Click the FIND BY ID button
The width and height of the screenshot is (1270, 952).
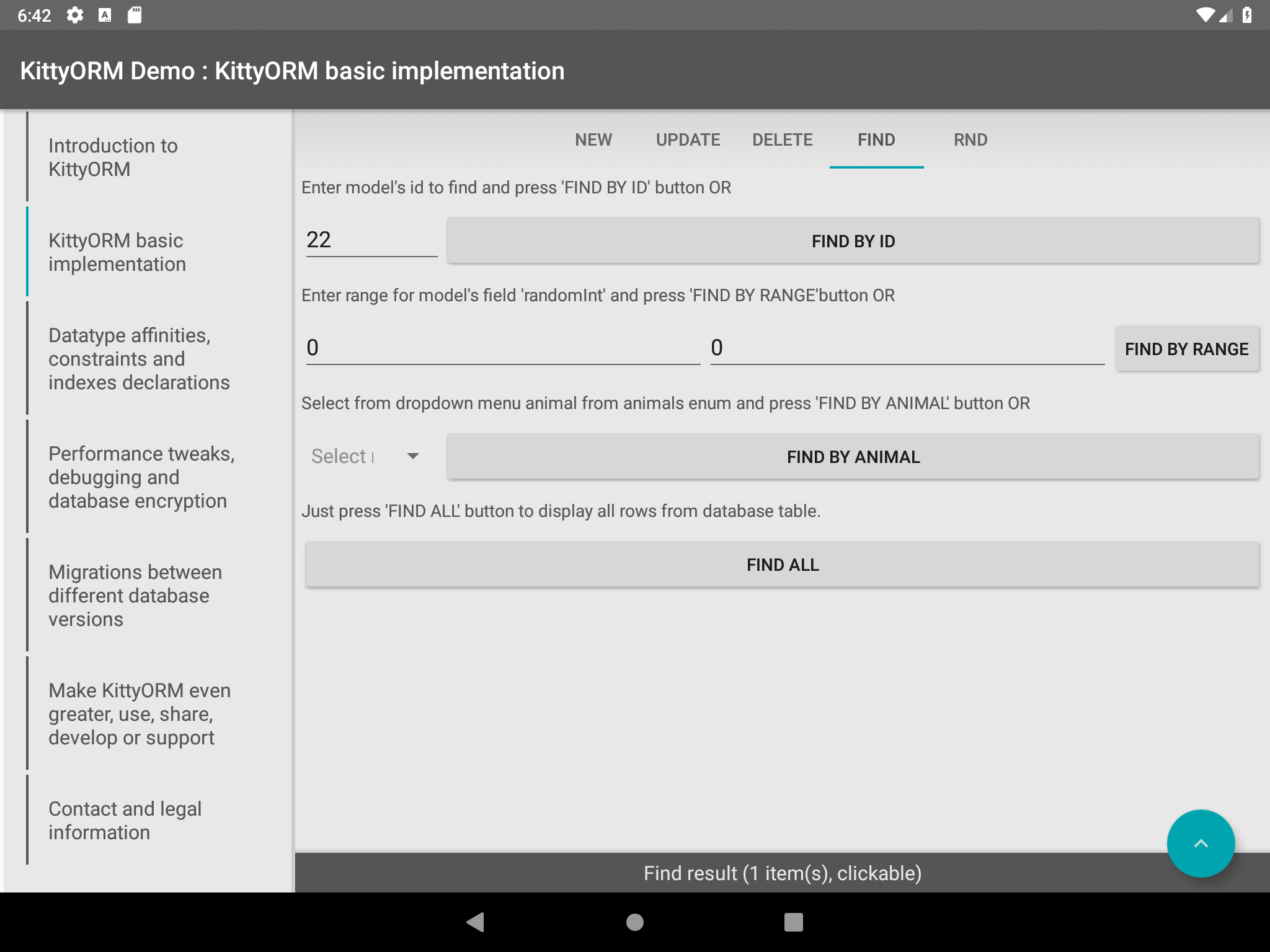coord(853,241)
